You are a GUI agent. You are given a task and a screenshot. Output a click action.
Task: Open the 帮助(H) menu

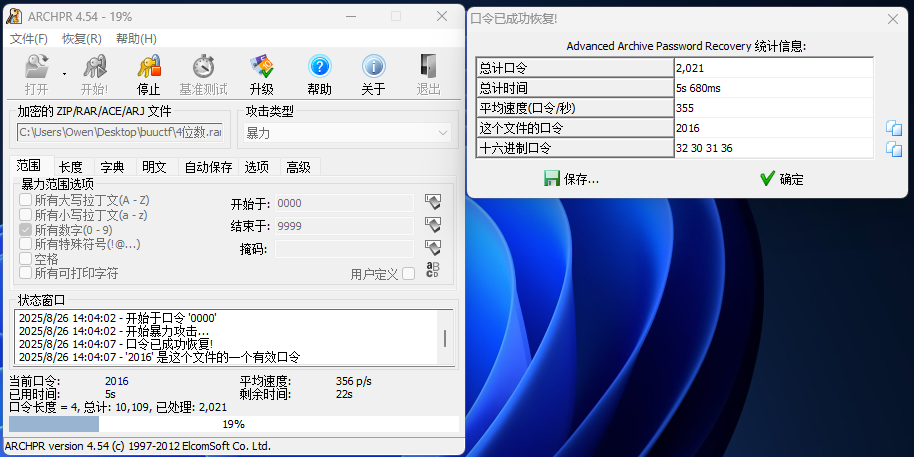tap(136, 38)
